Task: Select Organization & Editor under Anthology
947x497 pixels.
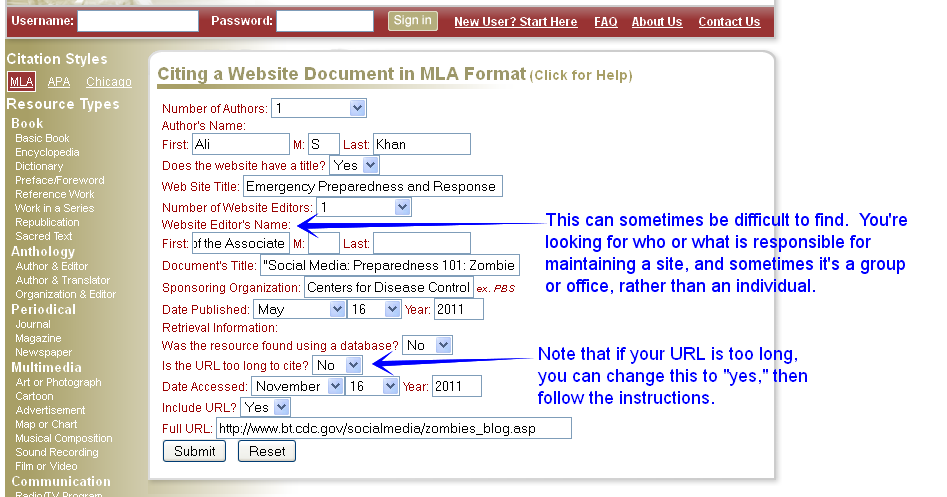Action: click(66, 294)
